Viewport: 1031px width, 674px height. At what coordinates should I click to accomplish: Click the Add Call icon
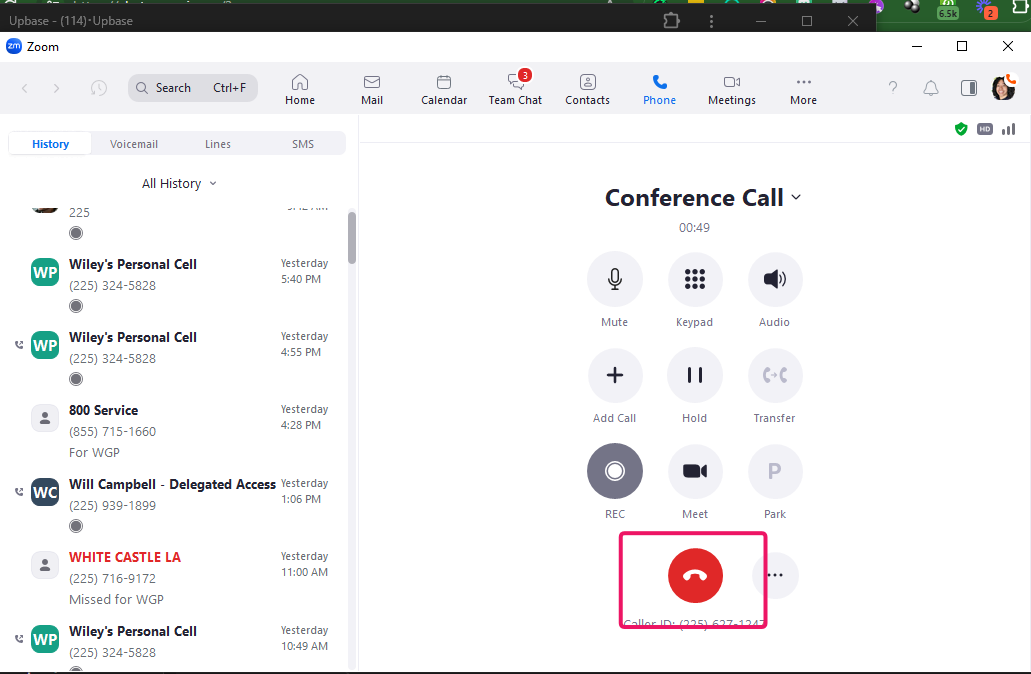coord(614,374)
